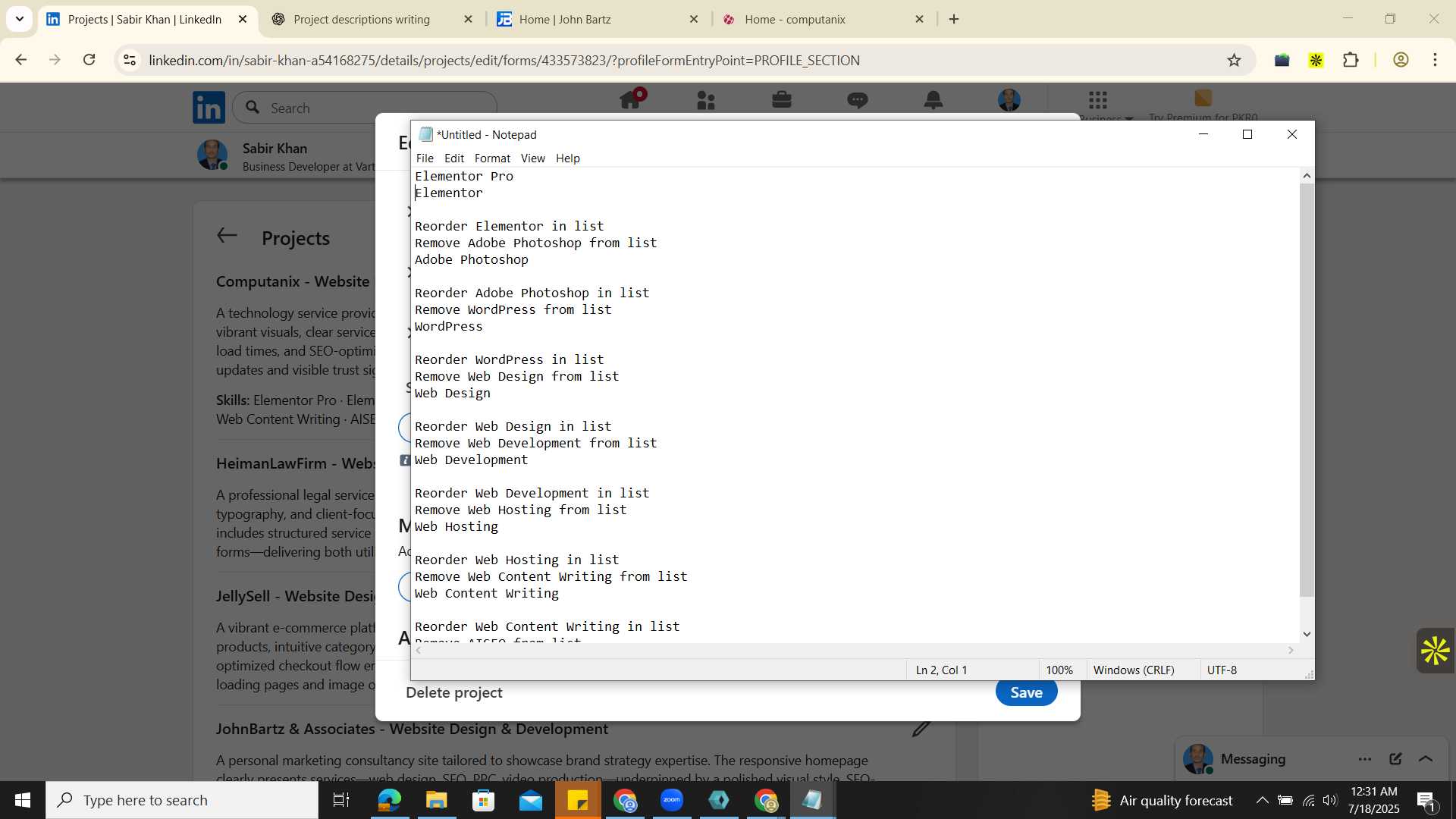The height and width of the screenshot is (819, 1456).
Task: Open LinkedIn Messaging chat bubble icon
Action: [858, 100]
